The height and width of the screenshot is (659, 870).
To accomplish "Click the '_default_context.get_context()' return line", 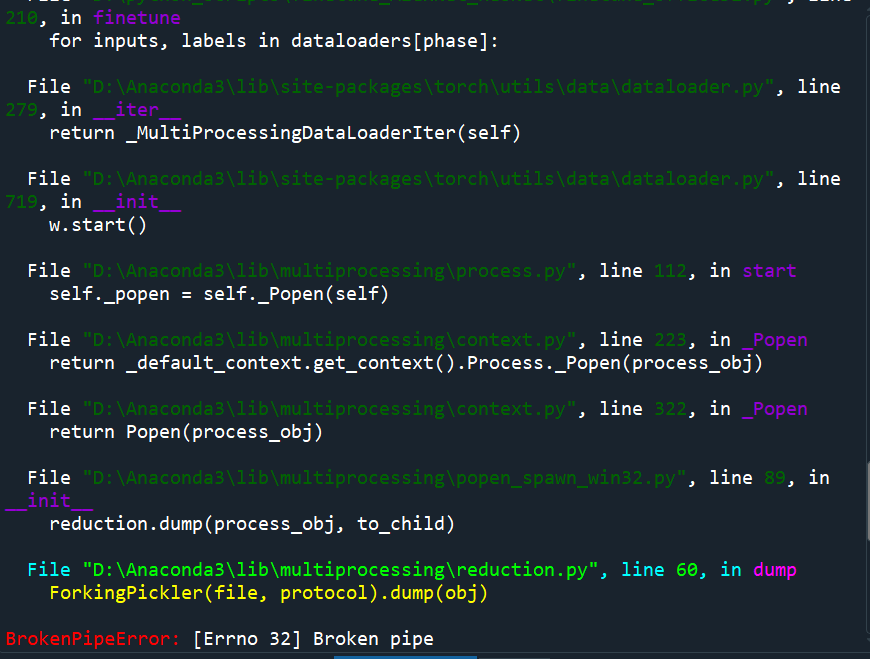I will (x=406, y=363).
